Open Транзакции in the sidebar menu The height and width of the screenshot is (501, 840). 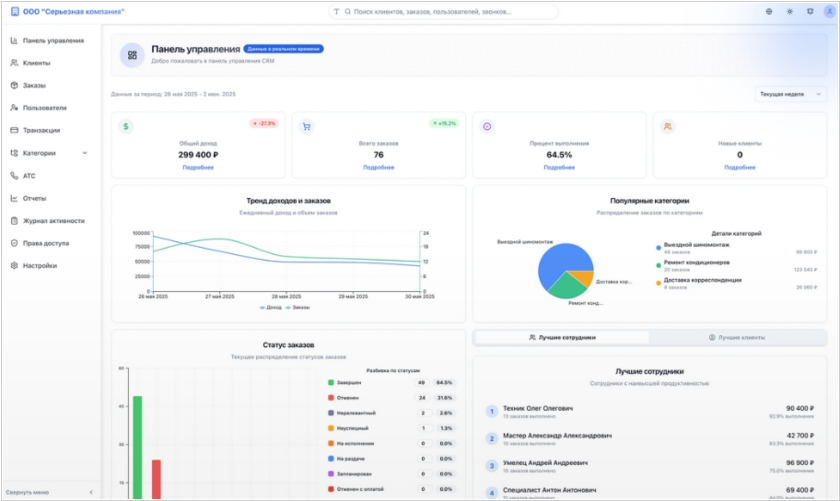click(x=41, y=130)
